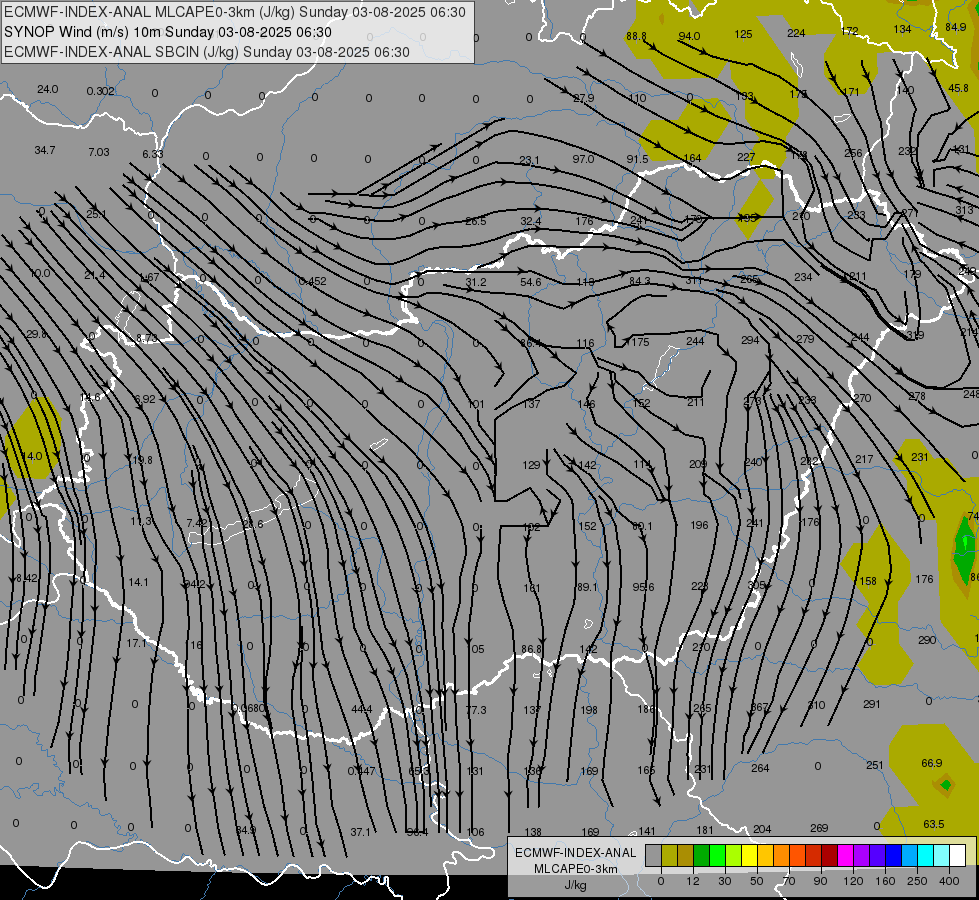Select the grid value 23.1
979x900 pixels.
click(529, 160)
